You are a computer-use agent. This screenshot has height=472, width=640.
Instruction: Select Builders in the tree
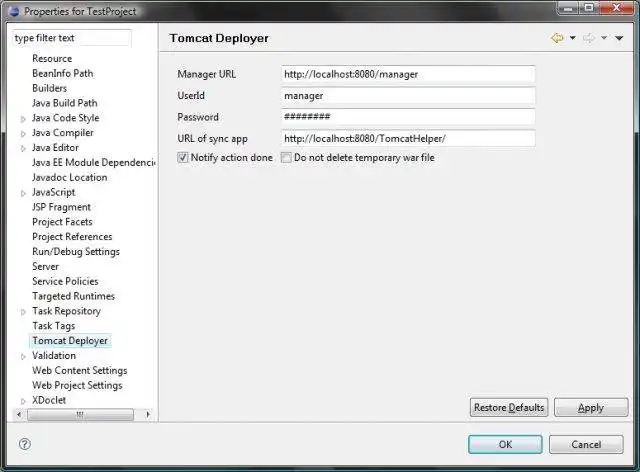(49, 88)
